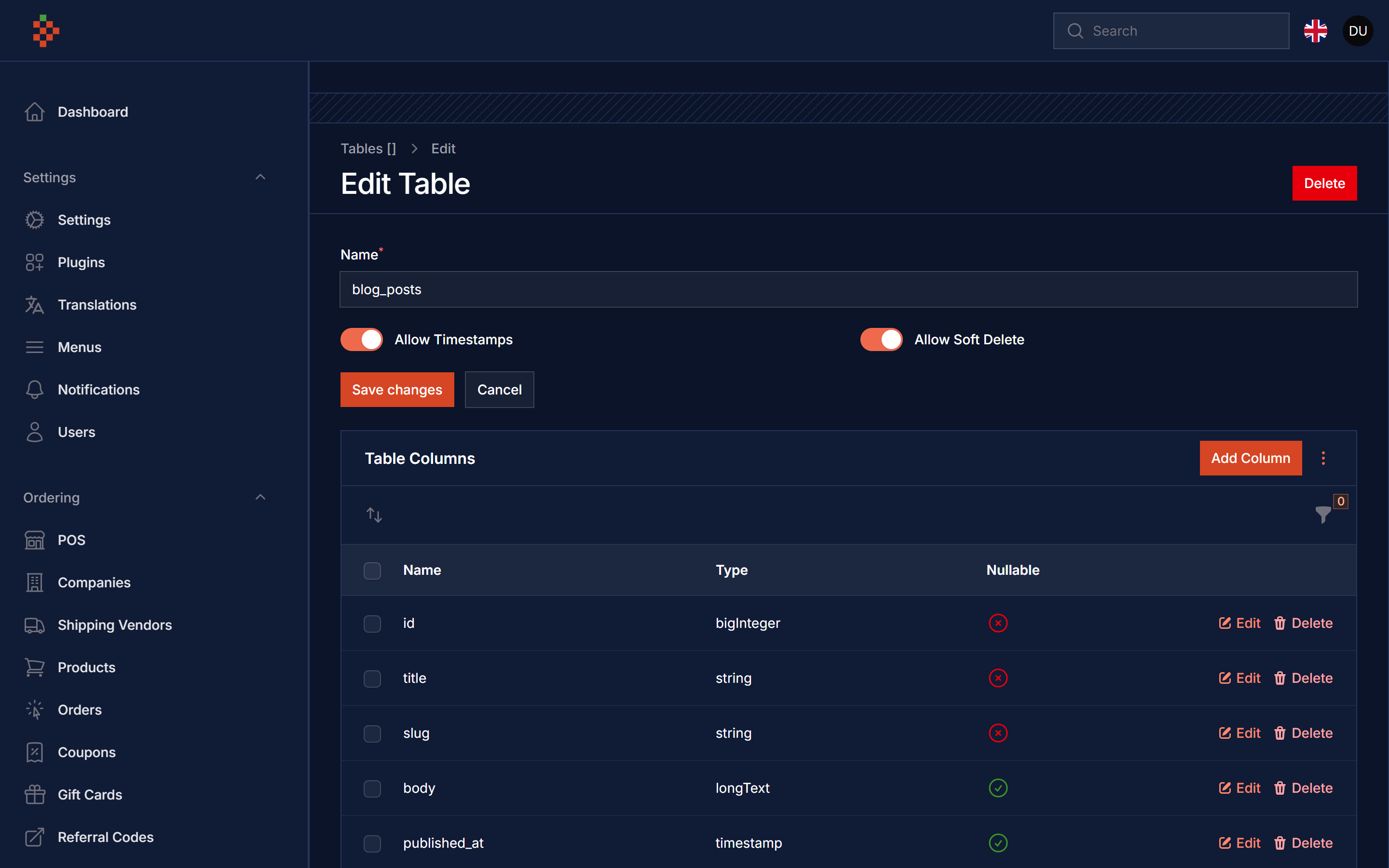1389x868 pixels.
Task: Delete the id column
Action: (1304, 624)
